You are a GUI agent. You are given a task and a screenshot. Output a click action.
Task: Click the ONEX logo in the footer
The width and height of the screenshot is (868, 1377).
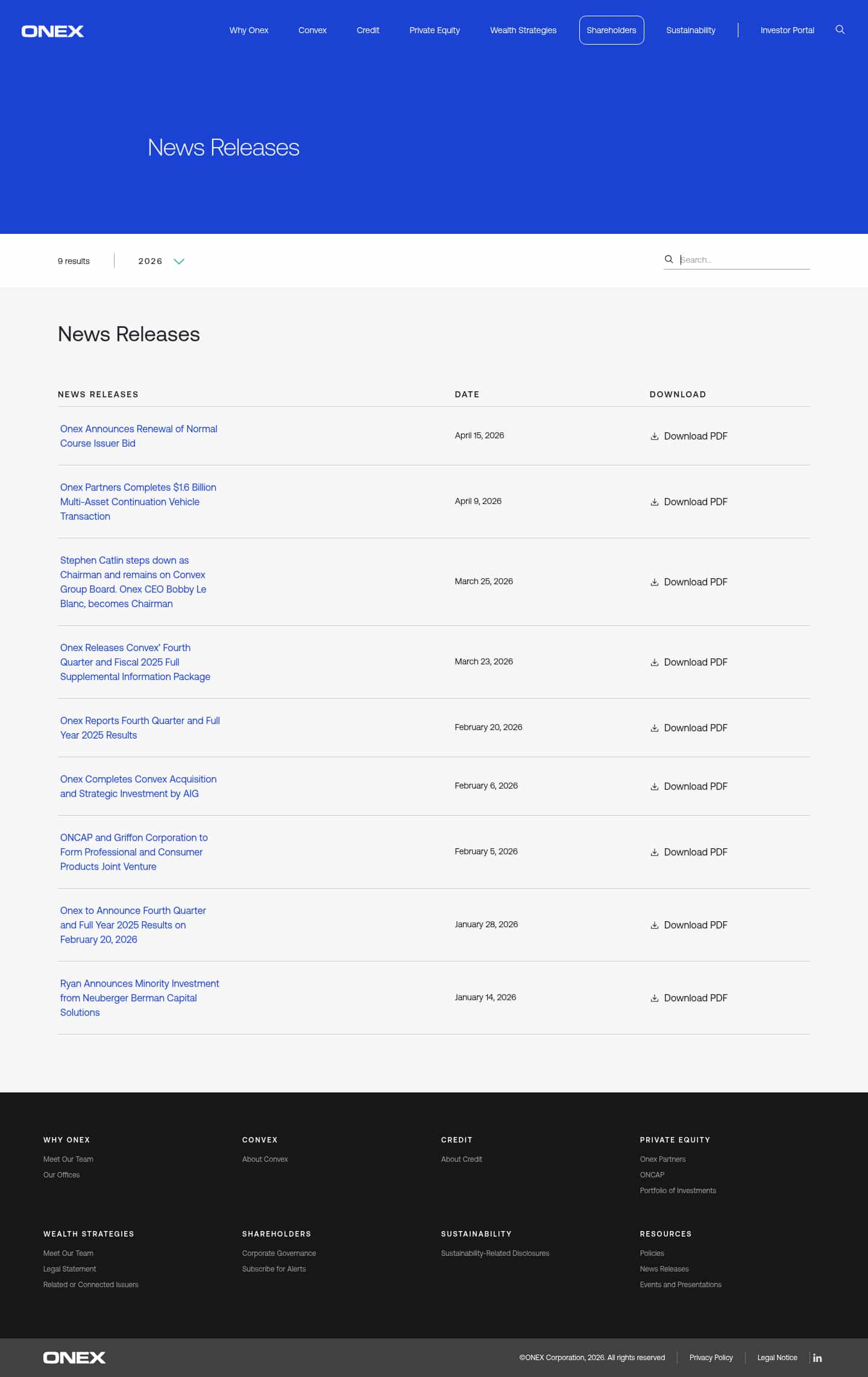[74, 1358]
